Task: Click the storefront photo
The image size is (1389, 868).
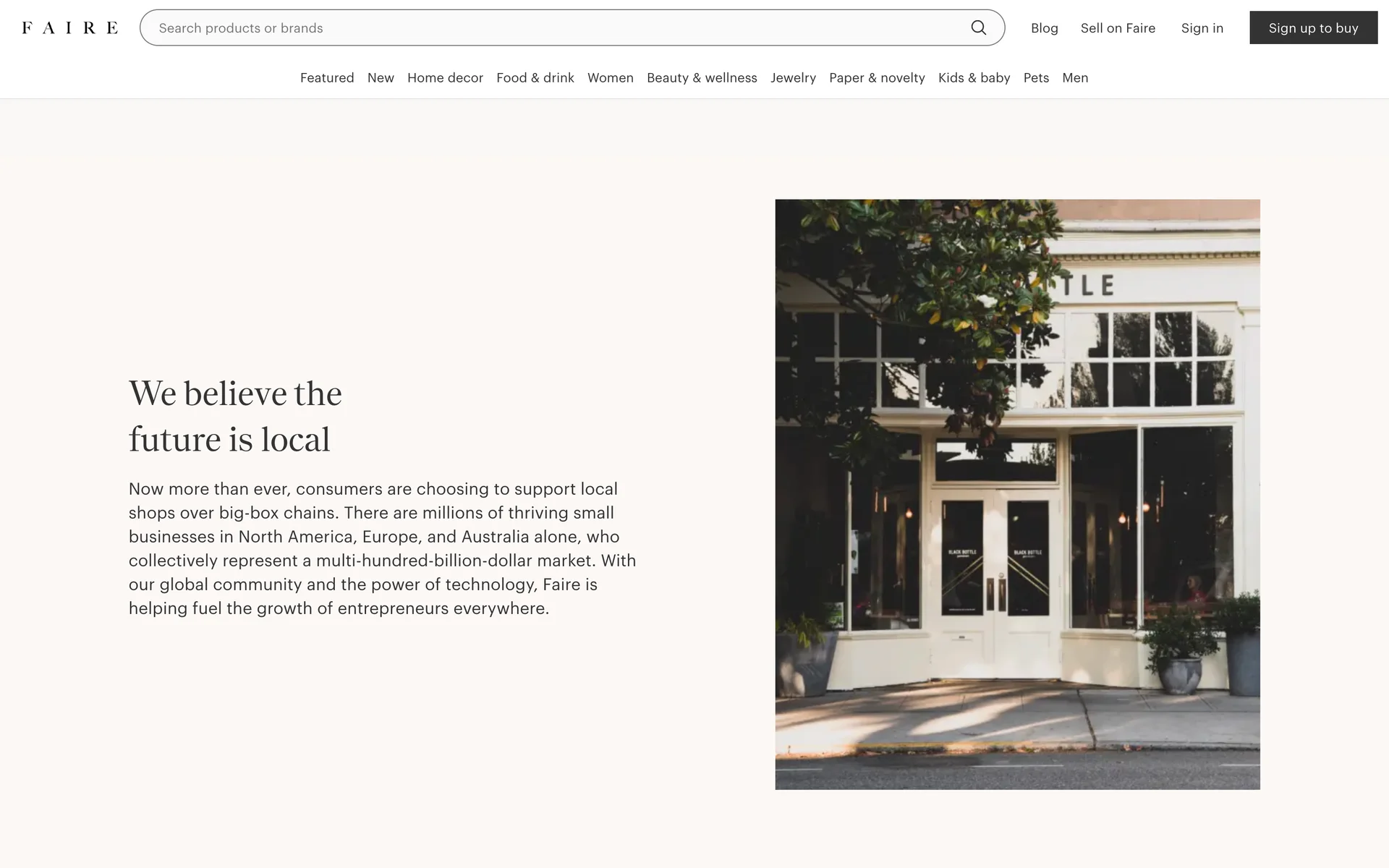Action: click(1017, 494)
